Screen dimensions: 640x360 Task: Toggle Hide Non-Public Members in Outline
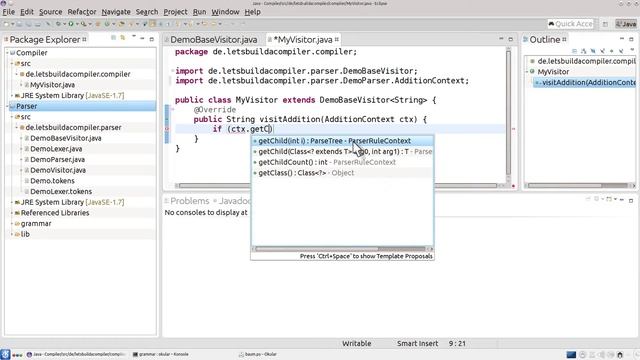pyautogui.click(x=611, y=51)
